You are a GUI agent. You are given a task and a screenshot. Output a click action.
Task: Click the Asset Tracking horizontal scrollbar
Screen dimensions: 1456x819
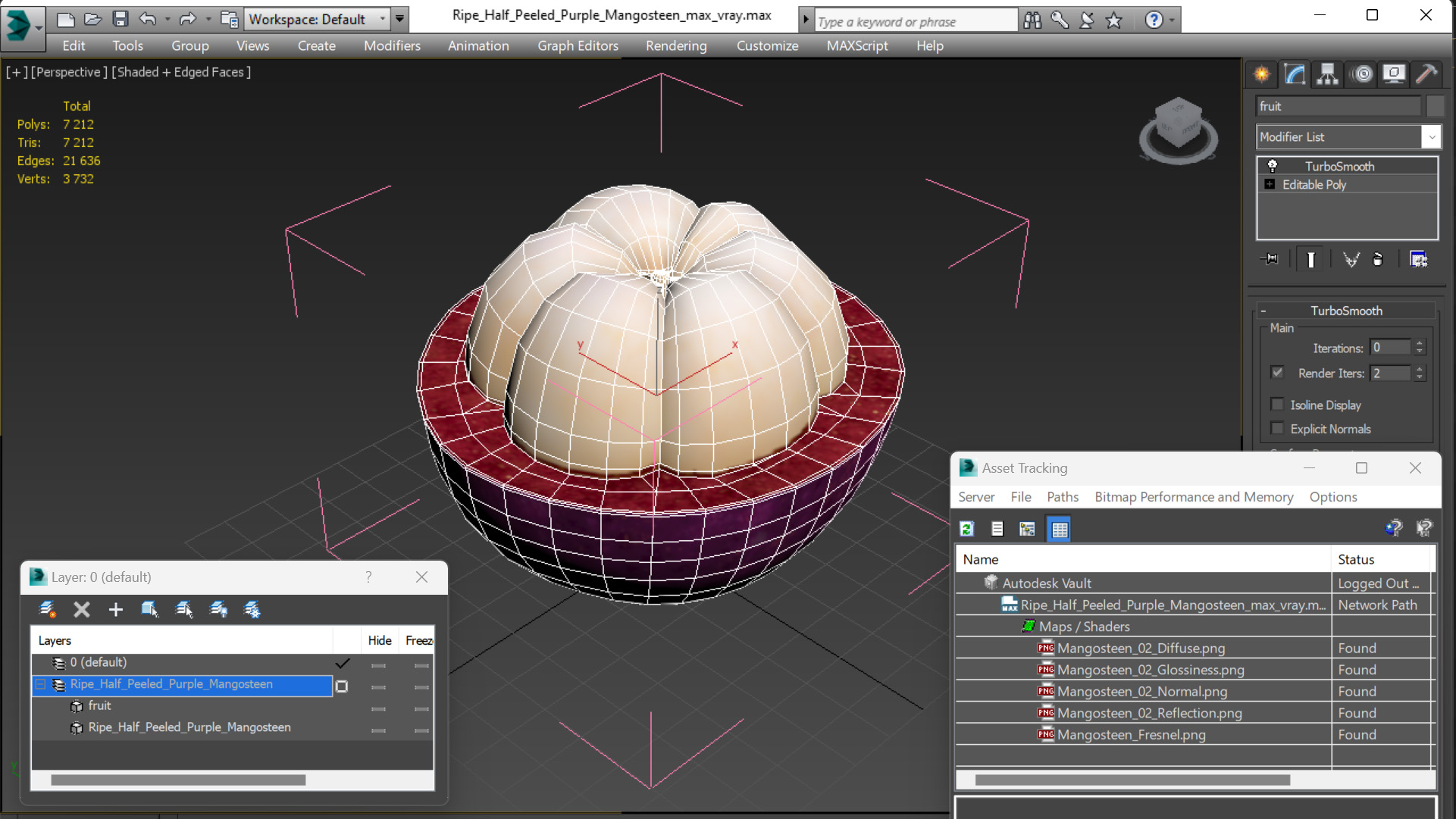(x=1132, y=780)
